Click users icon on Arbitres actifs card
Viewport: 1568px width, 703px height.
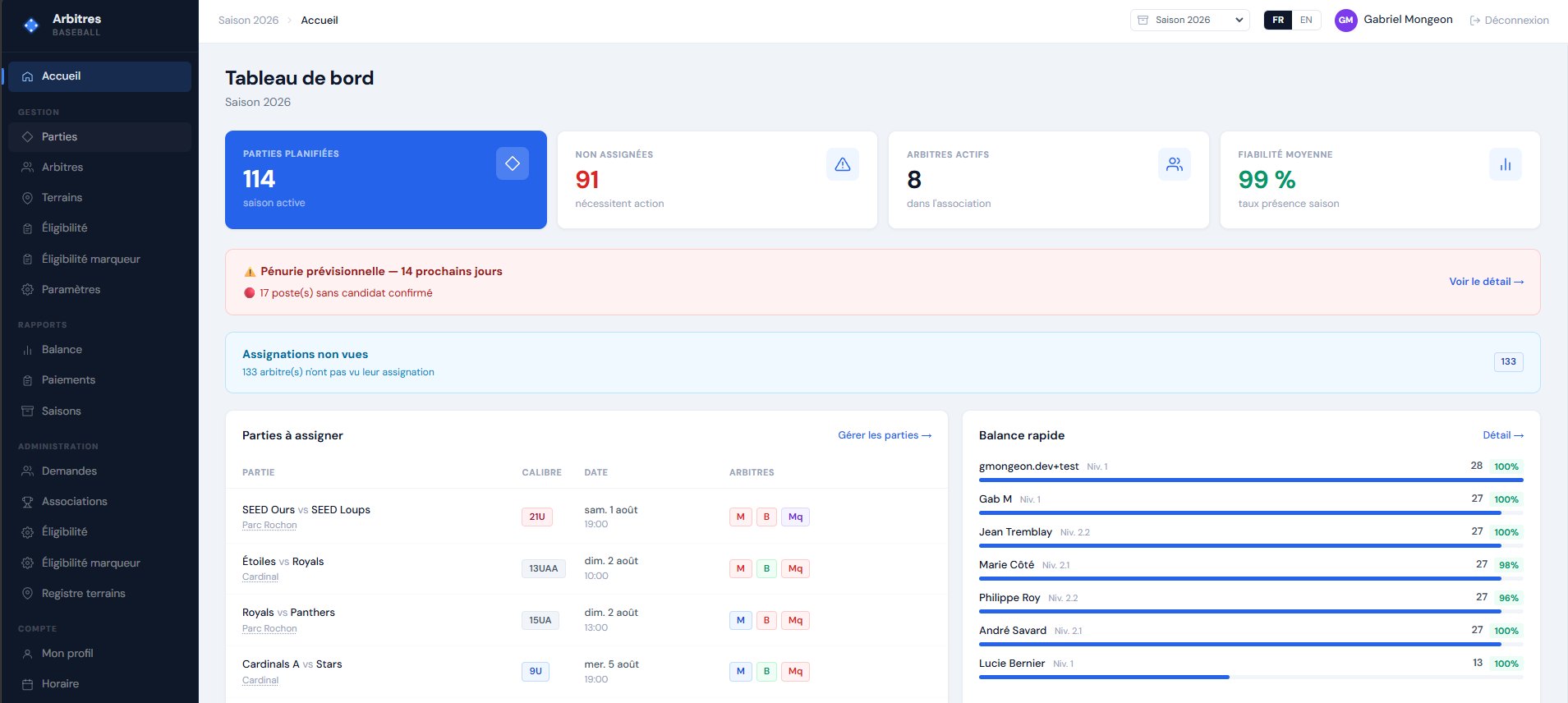pos(1175,164)
